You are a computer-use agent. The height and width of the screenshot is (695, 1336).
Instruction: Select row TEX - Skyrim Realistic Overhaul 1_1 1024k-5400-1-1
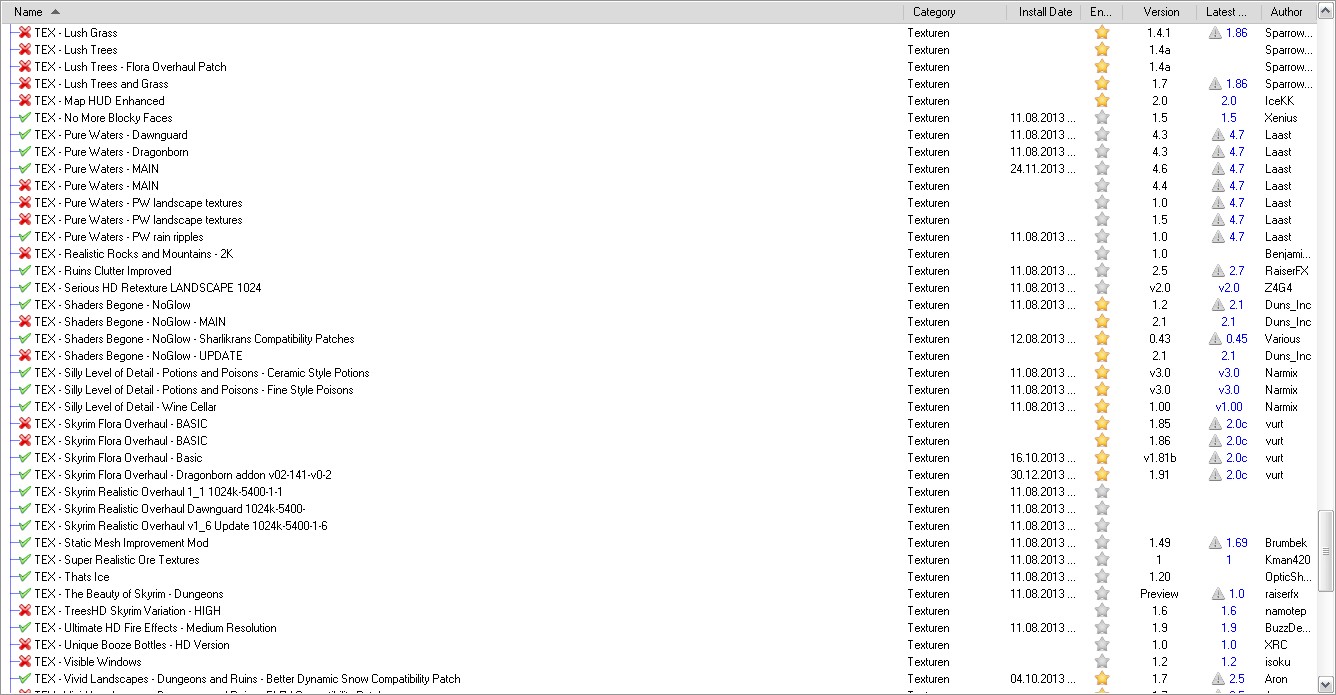pyautogui.click(x=660, y=492)
